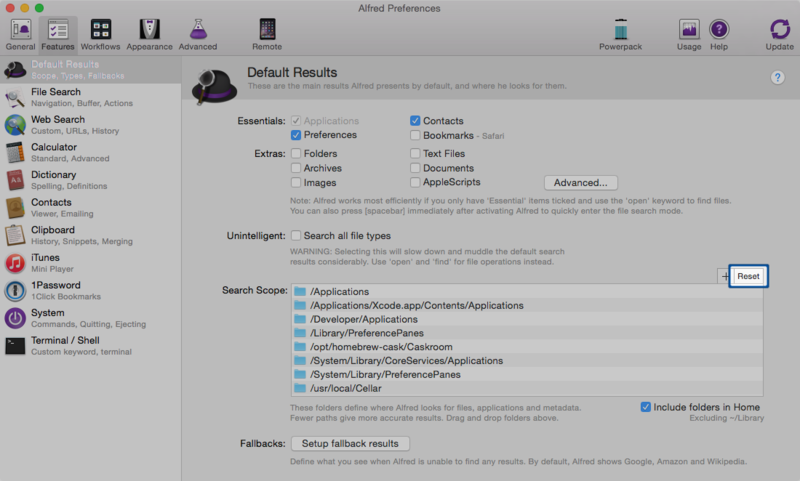The width and height of the screenshot is (800, 481).
Task: Open System sidebar item label
Action: pos(47,313)
